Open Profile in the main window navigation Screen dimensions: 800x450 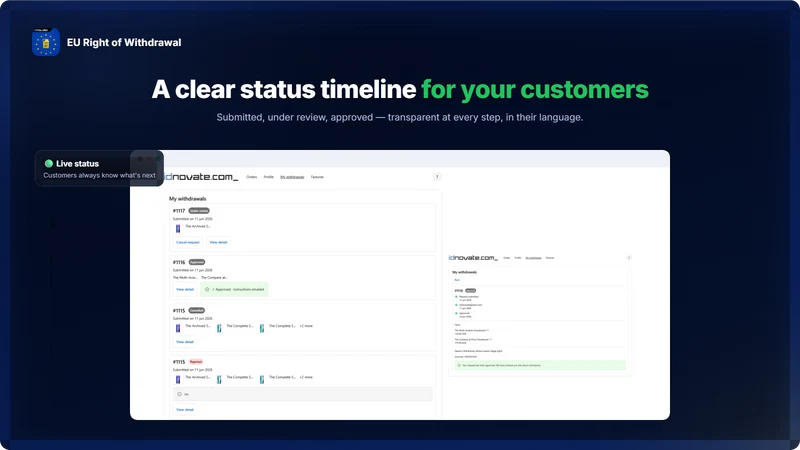click(269, 177)
